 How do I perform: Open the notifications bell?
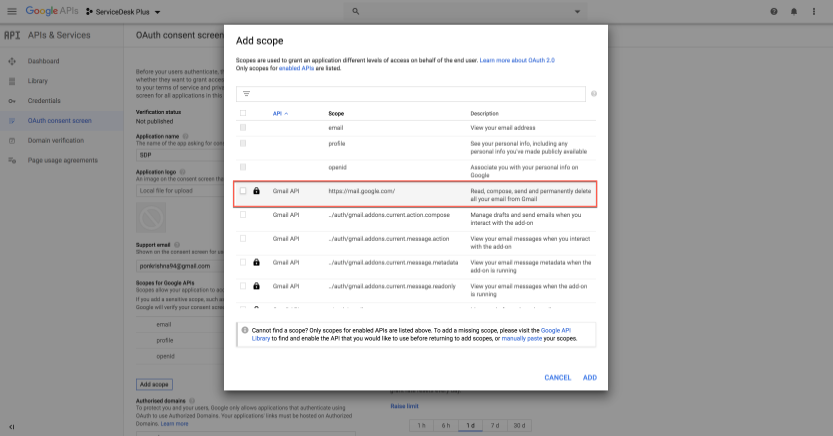point(795,11)
